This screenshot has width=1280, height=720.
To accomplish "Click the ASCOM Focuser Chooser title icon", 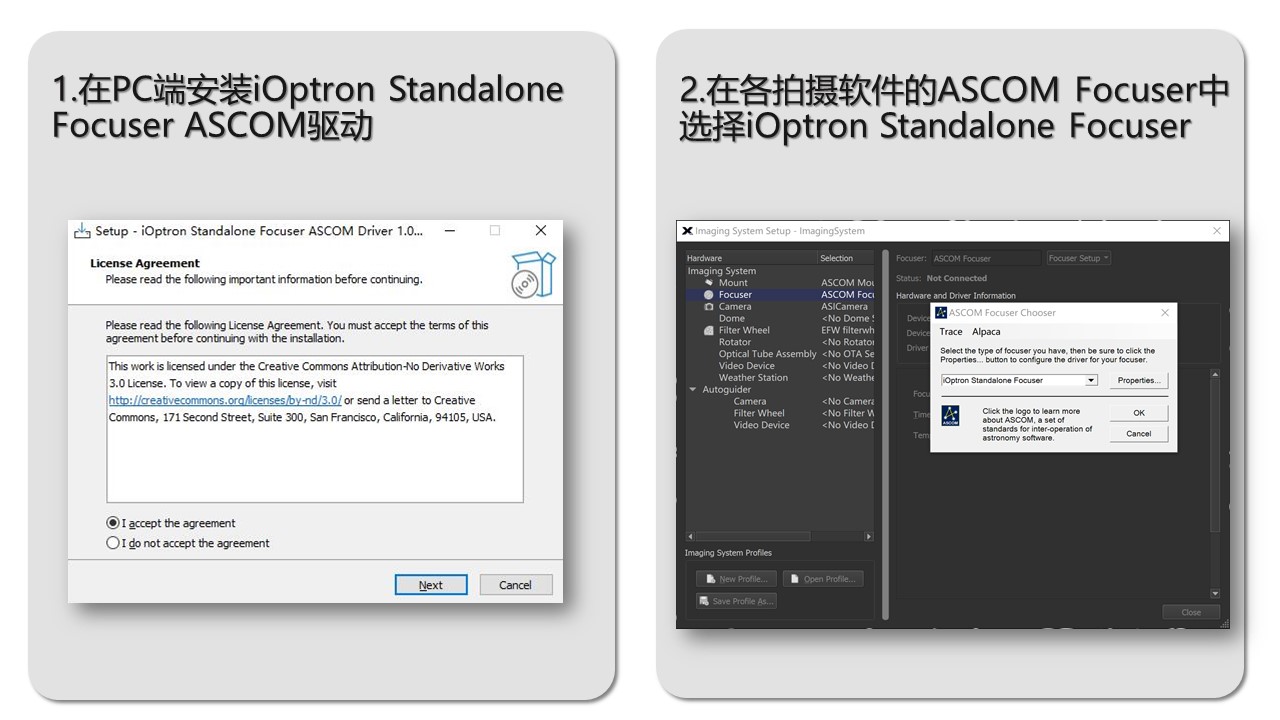I will click(941, 313).
